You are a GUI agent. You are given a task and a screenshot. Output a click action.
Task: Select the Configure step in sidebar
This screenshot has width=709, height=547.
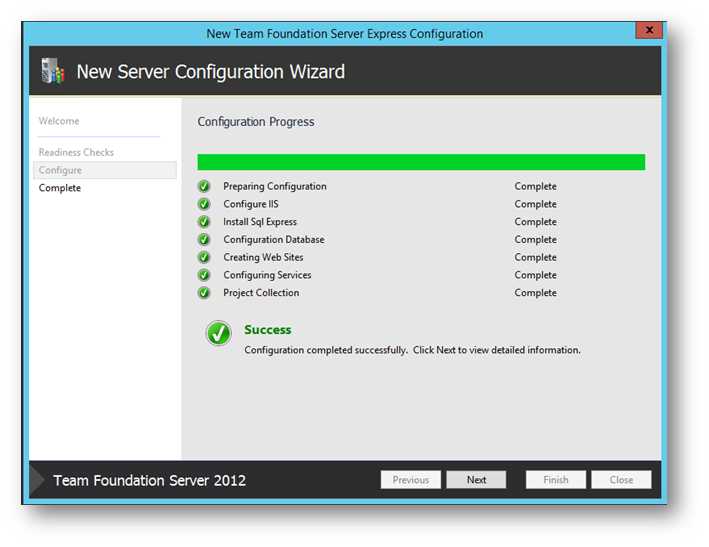[x=105, y=170]
